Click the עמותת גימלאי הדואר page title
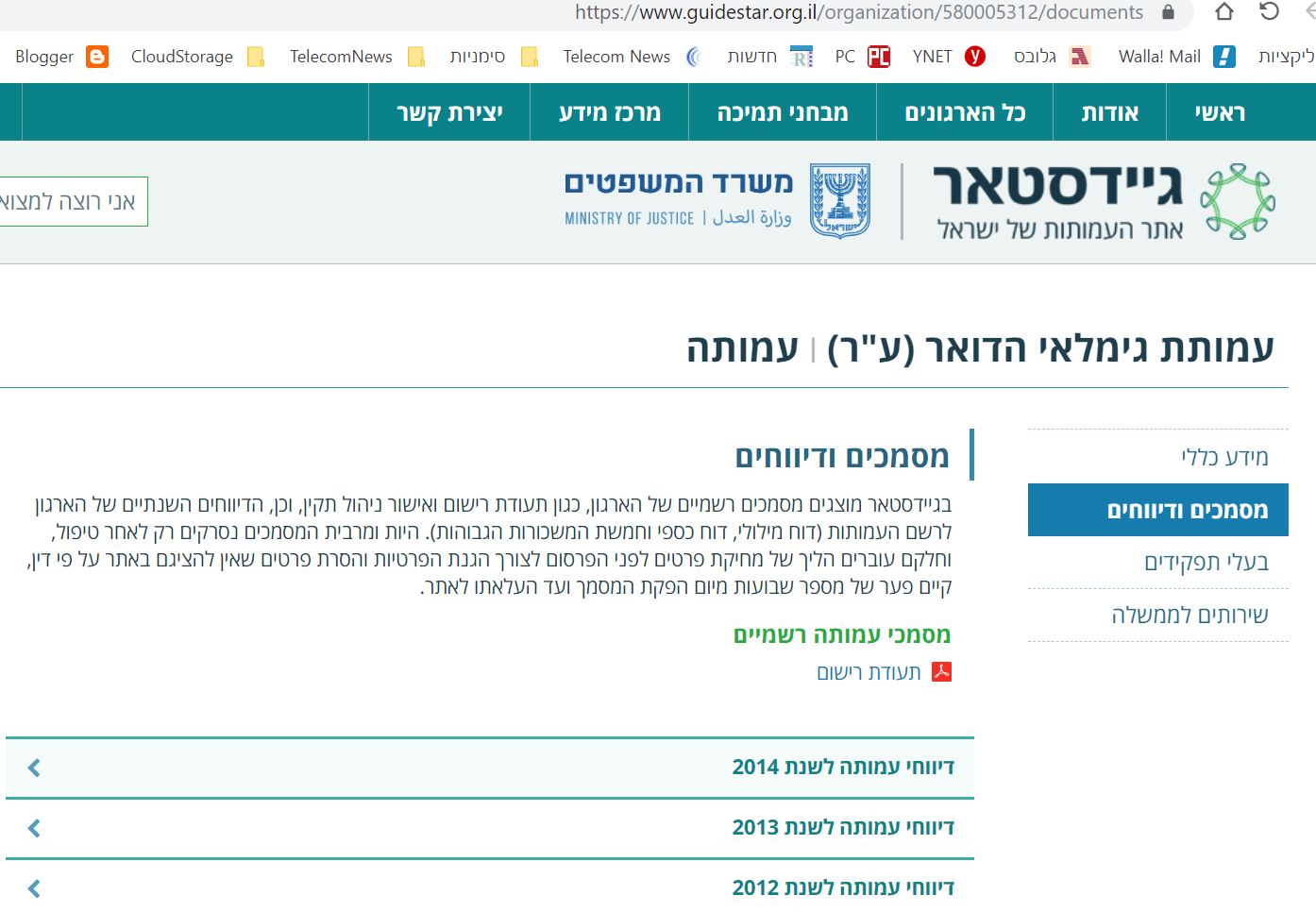 (x=1051, y=347)
